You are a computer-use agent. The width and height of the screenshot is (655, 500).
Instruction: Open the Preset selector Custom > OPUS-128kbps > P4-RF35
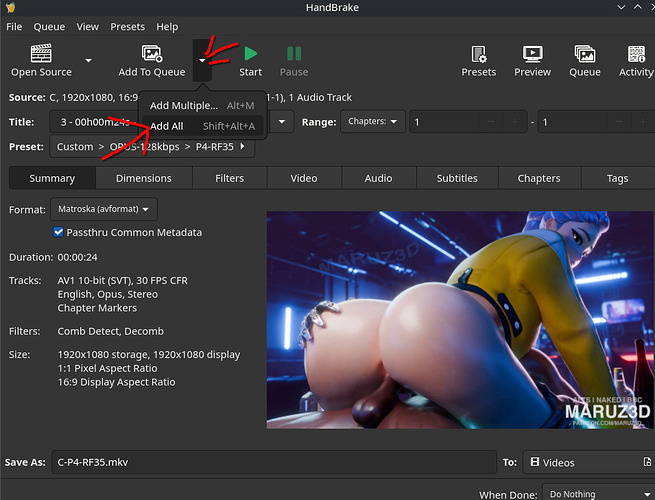point(152,147)
